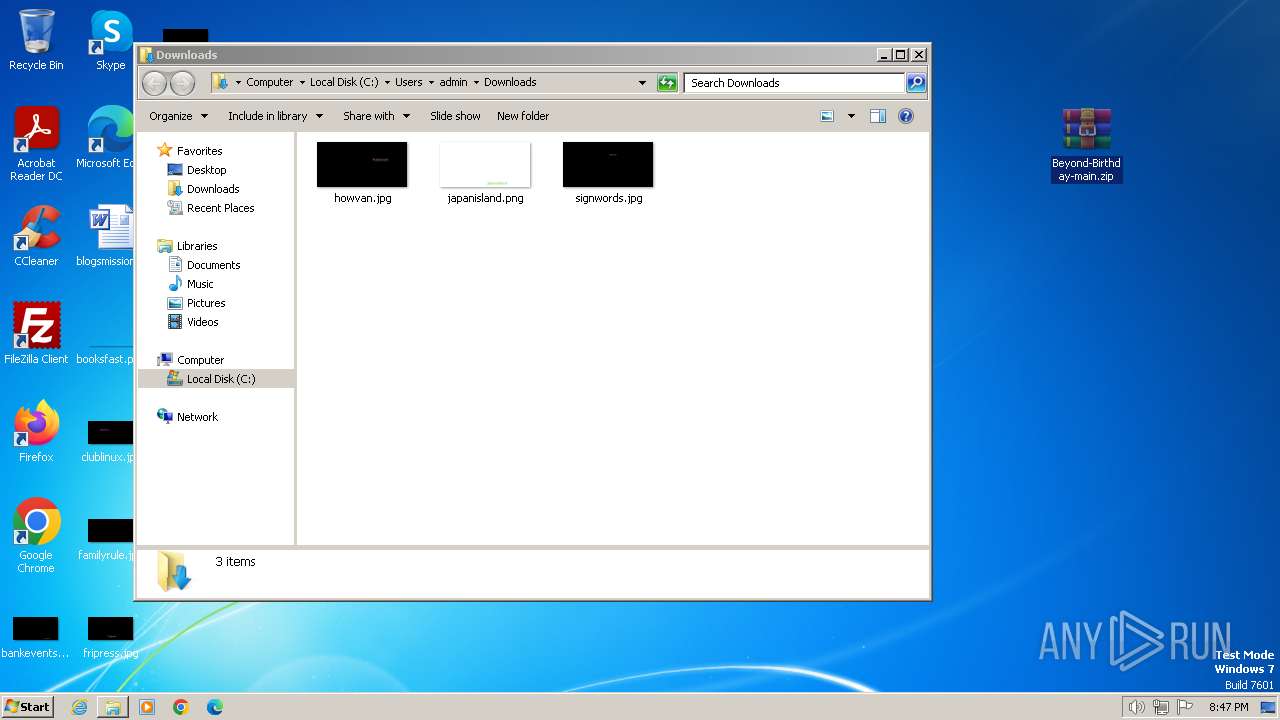Go to Users in the address breadcrumb
The height and width of the screenshot is (720, 1280).
point(408,83)
